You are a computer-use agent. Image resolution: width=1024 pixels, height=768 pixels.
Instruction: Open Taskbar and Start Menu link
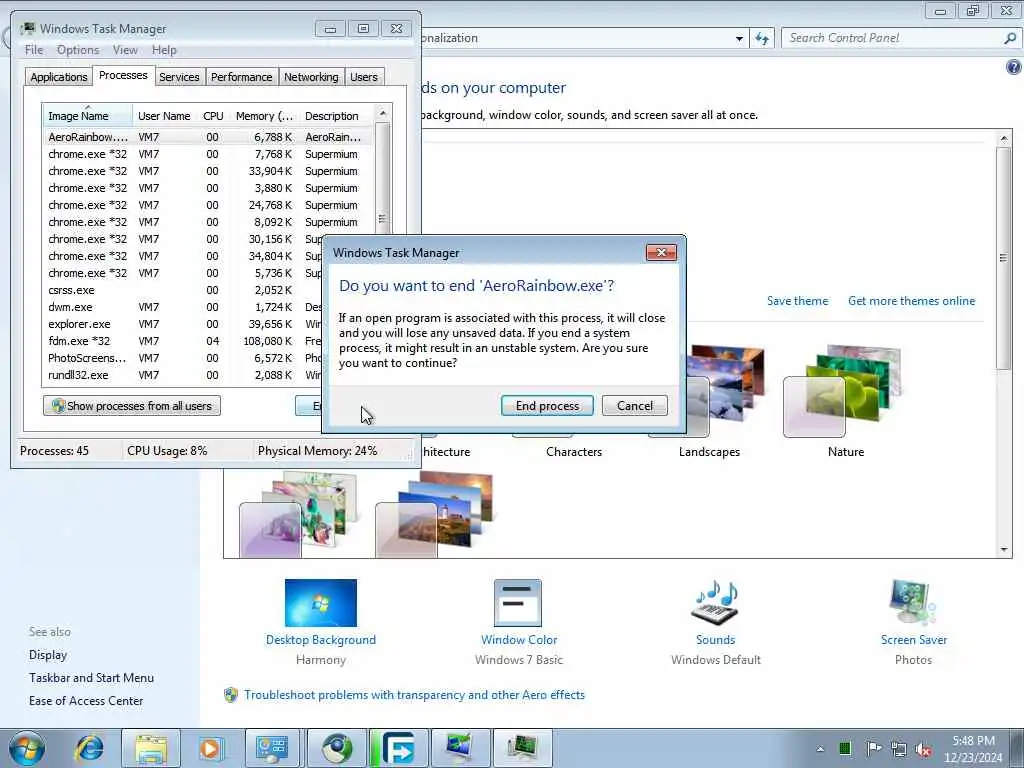tap(91, 678)
